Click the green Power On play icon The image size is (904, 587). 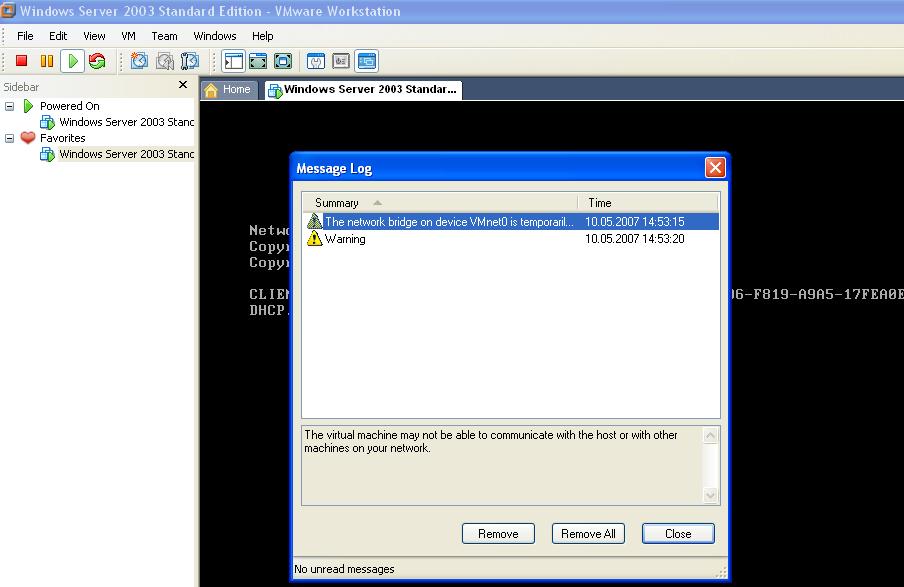click(73, 61)
